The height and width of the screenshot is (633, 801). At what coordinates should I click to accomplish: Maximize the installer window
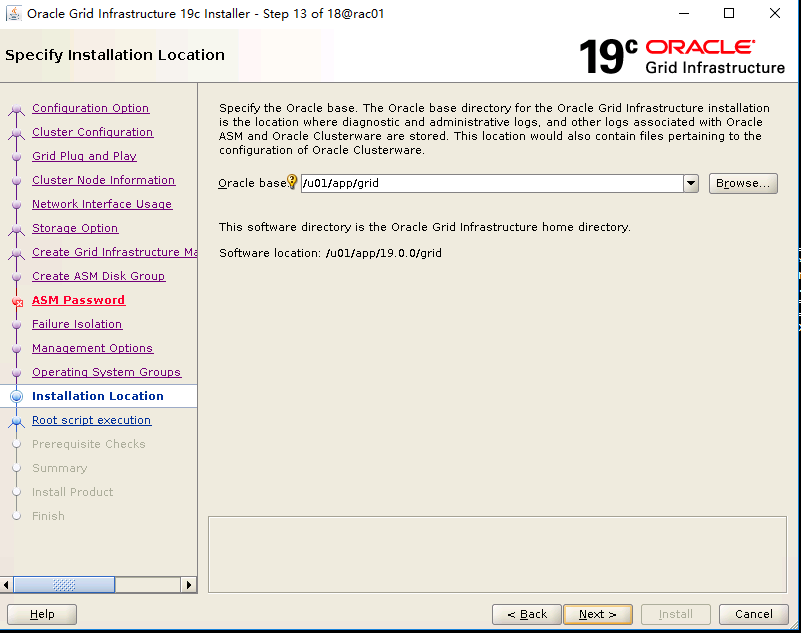[x=729, y=13]
